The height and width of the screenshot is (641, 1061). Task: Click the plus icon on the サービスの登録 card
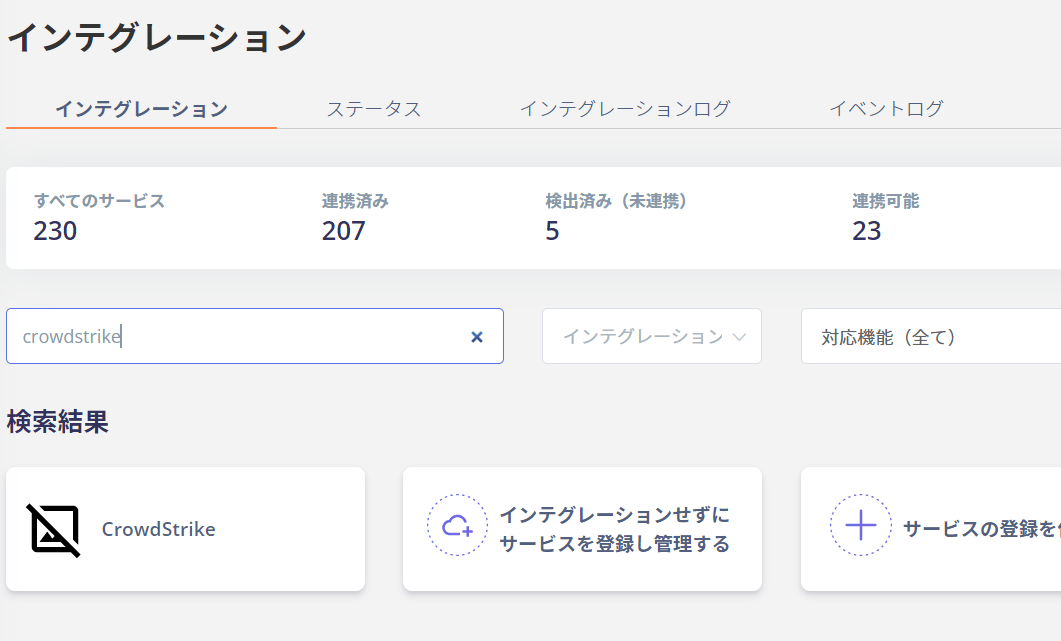coord(861,525)
